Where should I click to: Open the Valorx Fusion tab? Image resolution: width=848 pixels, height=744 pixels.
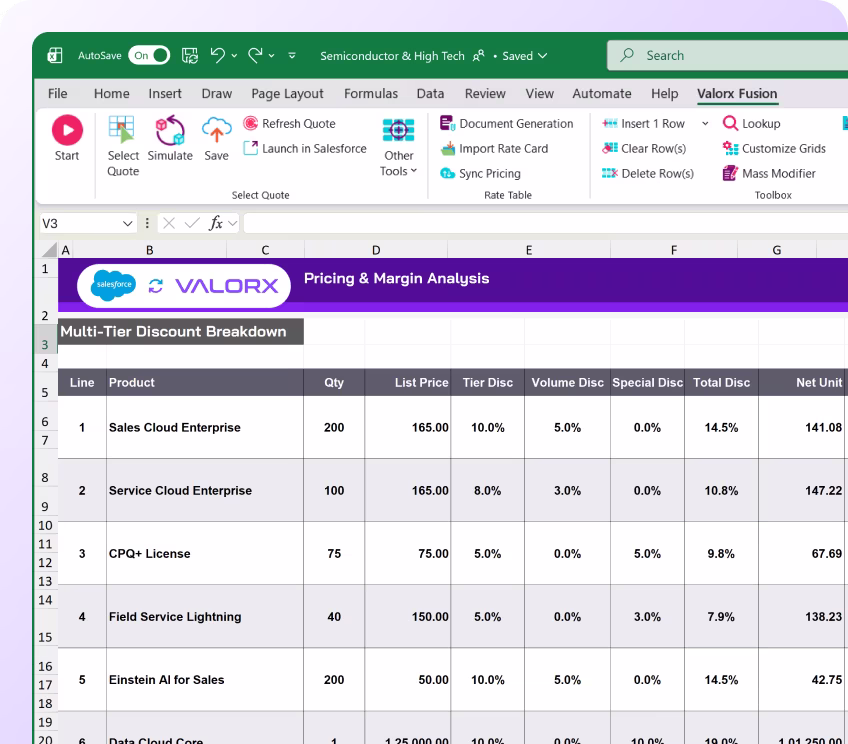(737, 94)
